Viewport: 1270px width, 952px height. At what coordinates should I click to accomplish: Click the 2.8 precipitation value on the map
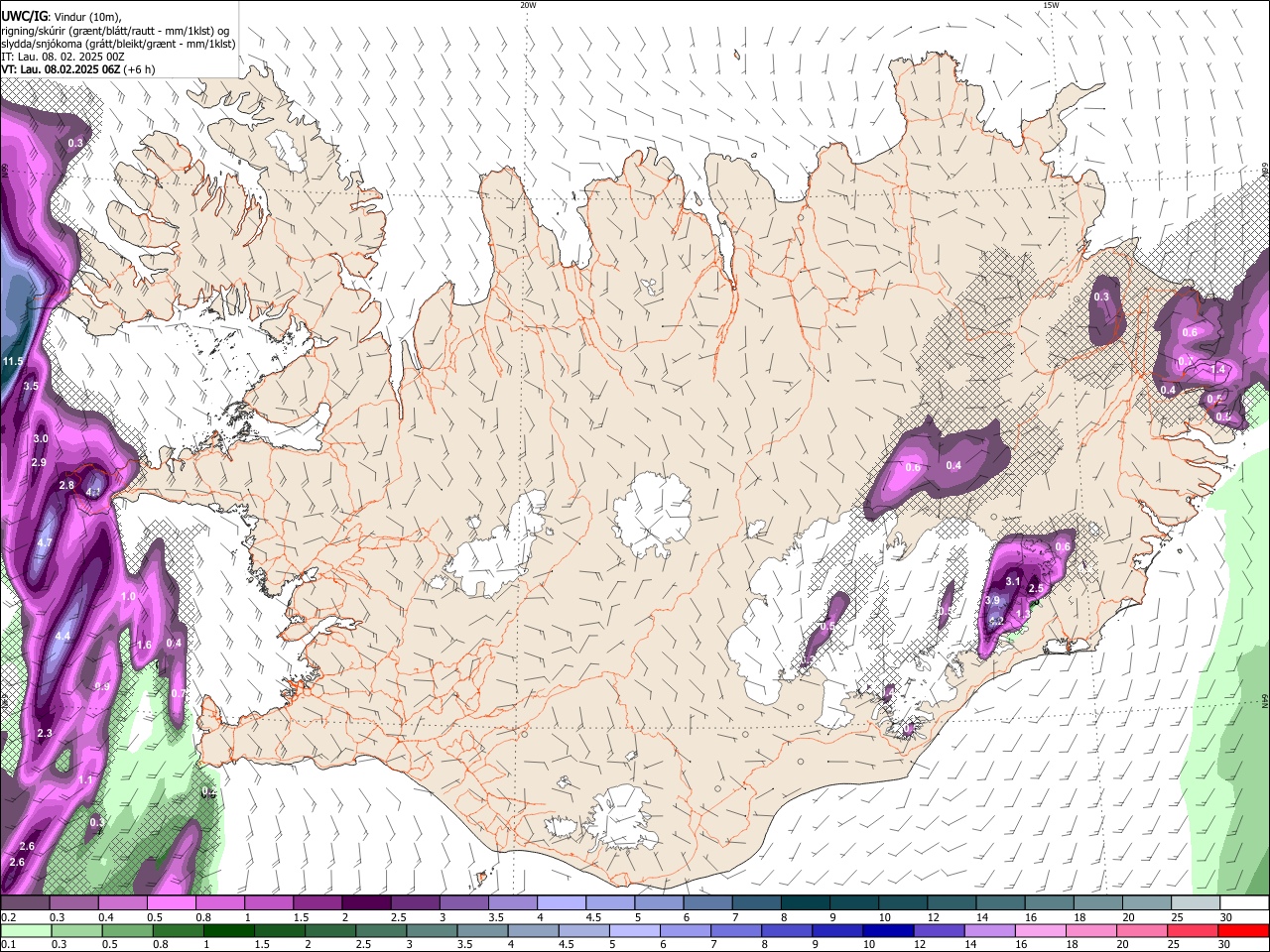(66, 485)
